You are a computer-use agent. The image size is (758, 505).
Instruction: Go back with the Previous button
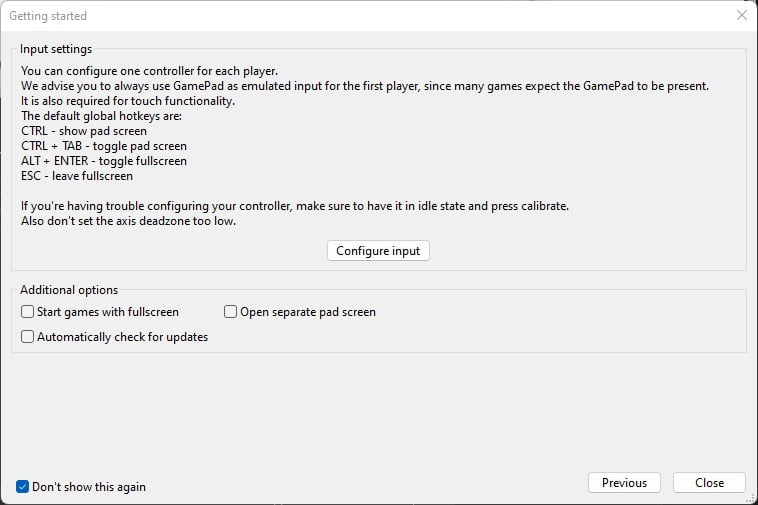pos(624,483)
